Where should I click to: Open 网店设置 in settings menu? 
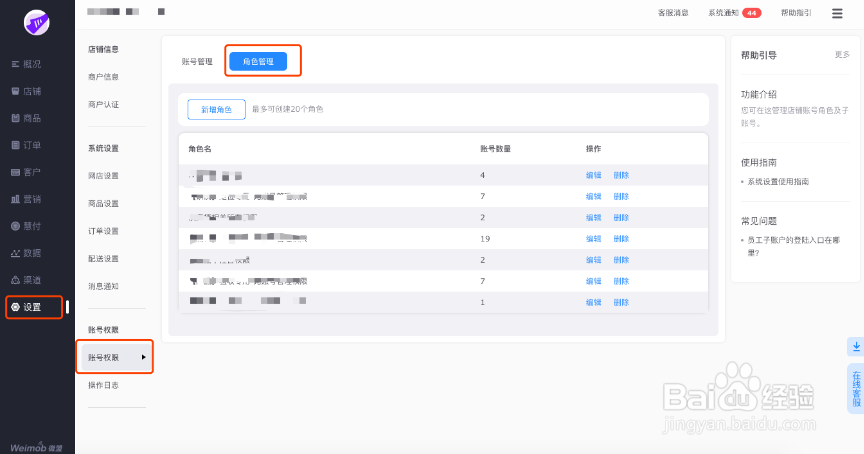click(104, 176)
